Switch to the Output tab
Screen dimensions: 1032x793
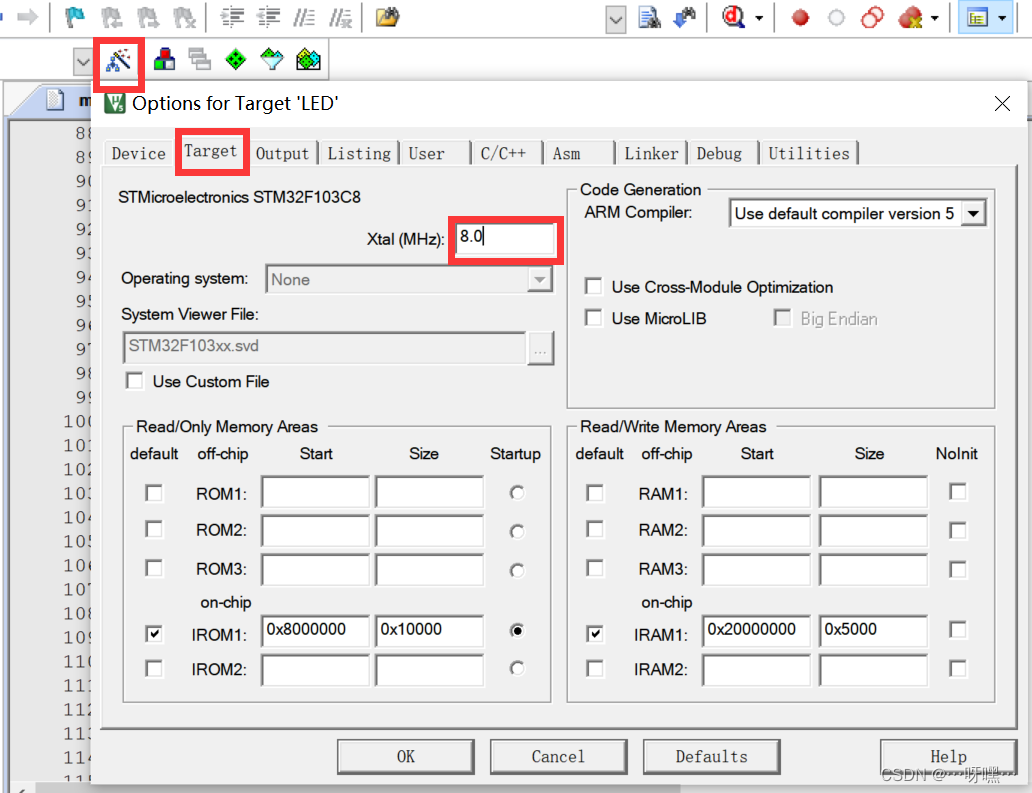click(282, 153)
